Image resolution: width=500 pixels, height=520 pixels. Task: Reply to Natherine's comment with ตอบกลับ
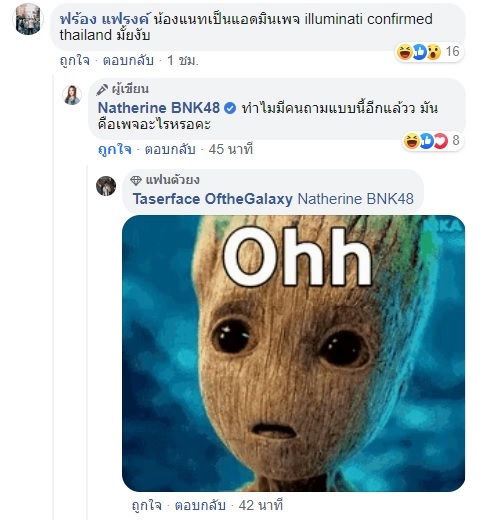coord(170,149)
